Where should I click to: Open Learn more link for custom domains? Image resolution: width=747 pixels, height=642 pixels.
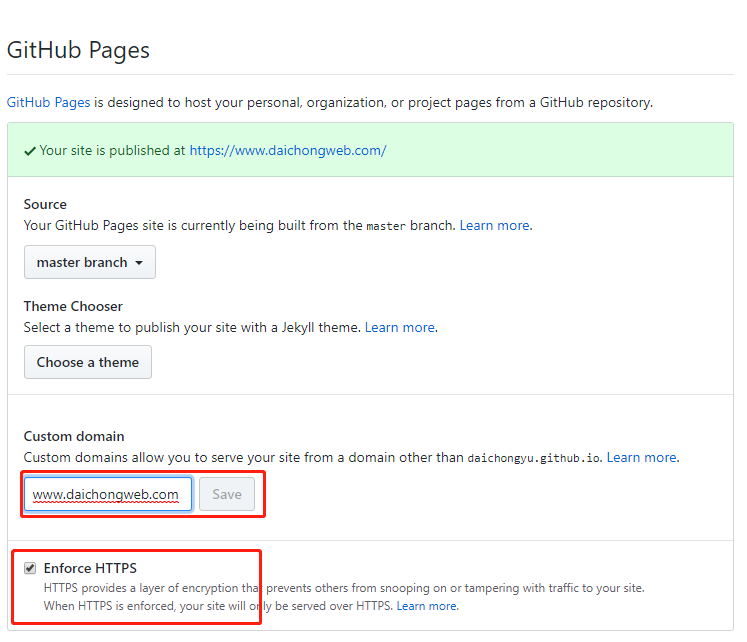click(x=641, y=458)
